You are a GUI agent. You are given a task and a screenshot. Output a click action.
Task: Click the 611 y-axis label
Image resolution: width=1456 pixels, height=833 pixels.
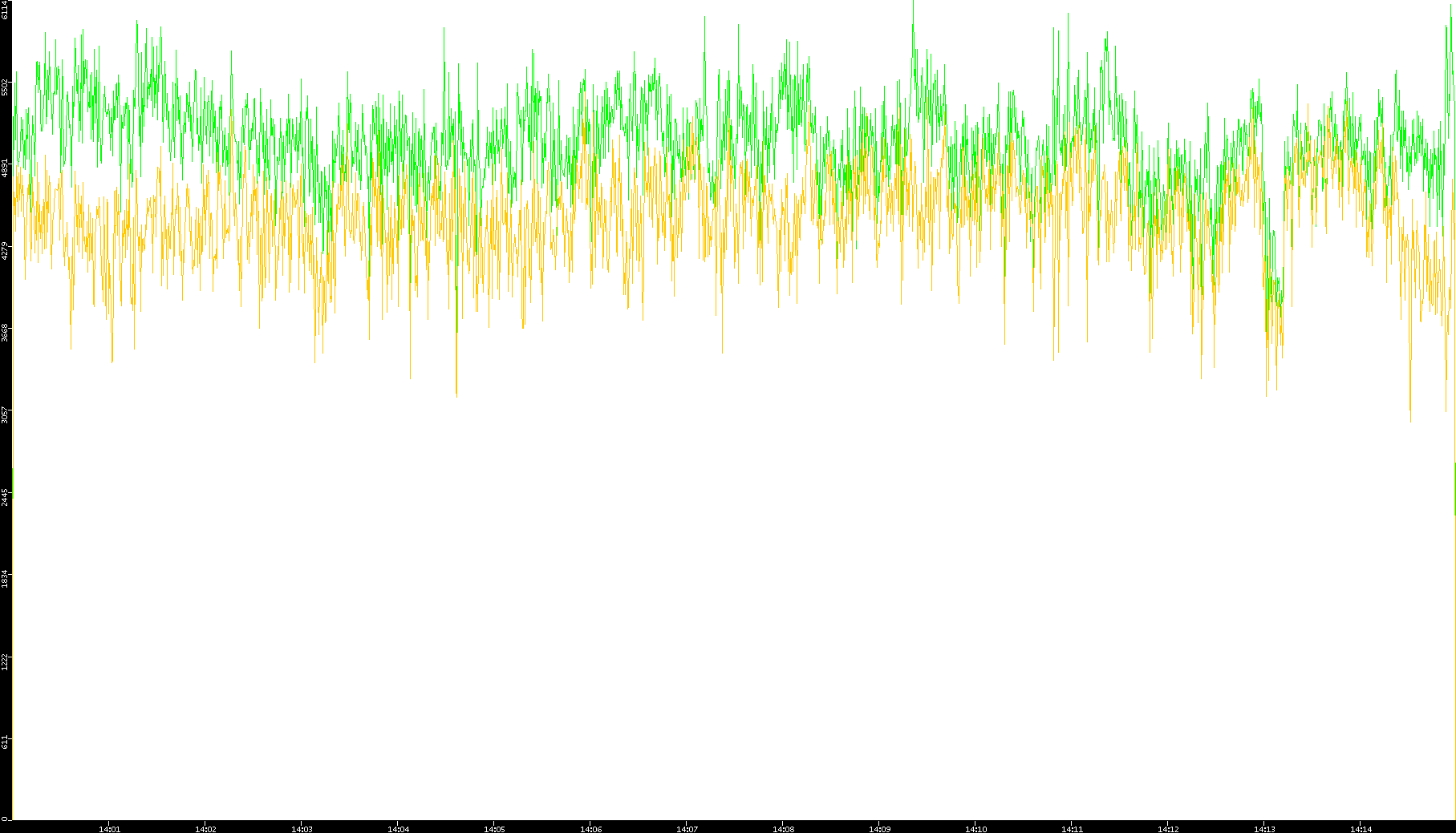6,742
